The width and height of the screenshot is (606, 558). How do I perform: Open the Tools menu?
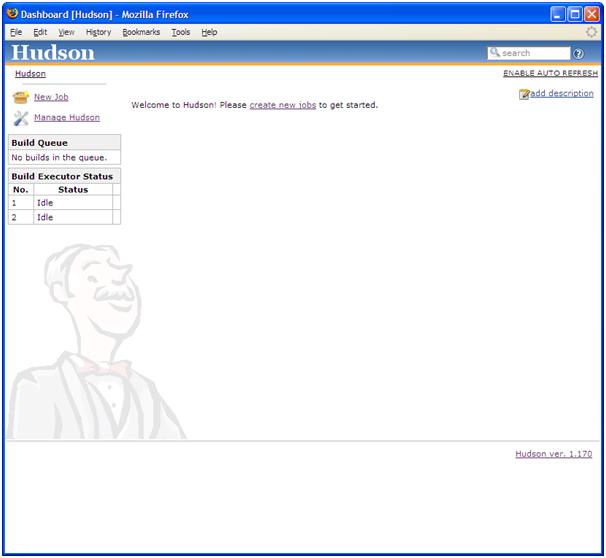181,32
